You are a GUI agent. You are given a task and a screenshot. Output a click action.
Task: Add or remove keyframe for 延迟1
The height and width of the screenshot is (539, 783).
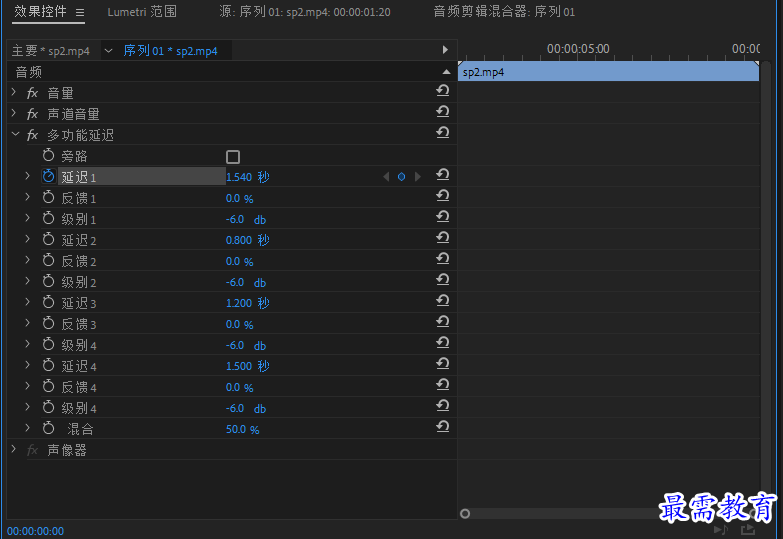click(401, 177)
